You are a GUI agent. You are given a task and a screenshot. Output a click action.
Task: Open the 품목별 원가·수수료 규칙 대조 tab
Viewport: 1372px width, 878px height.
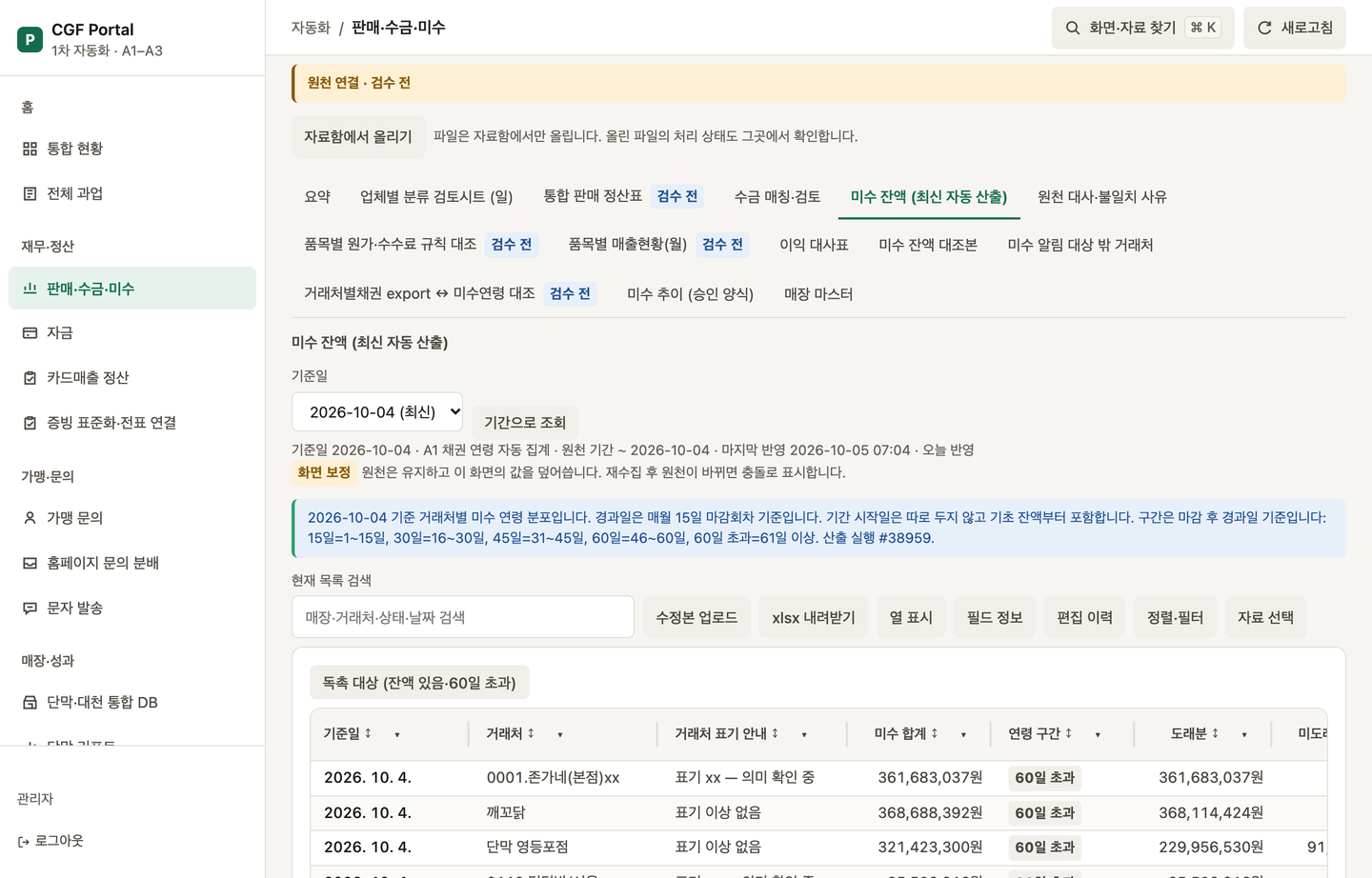pyautogui.click(x=421, y=245)
